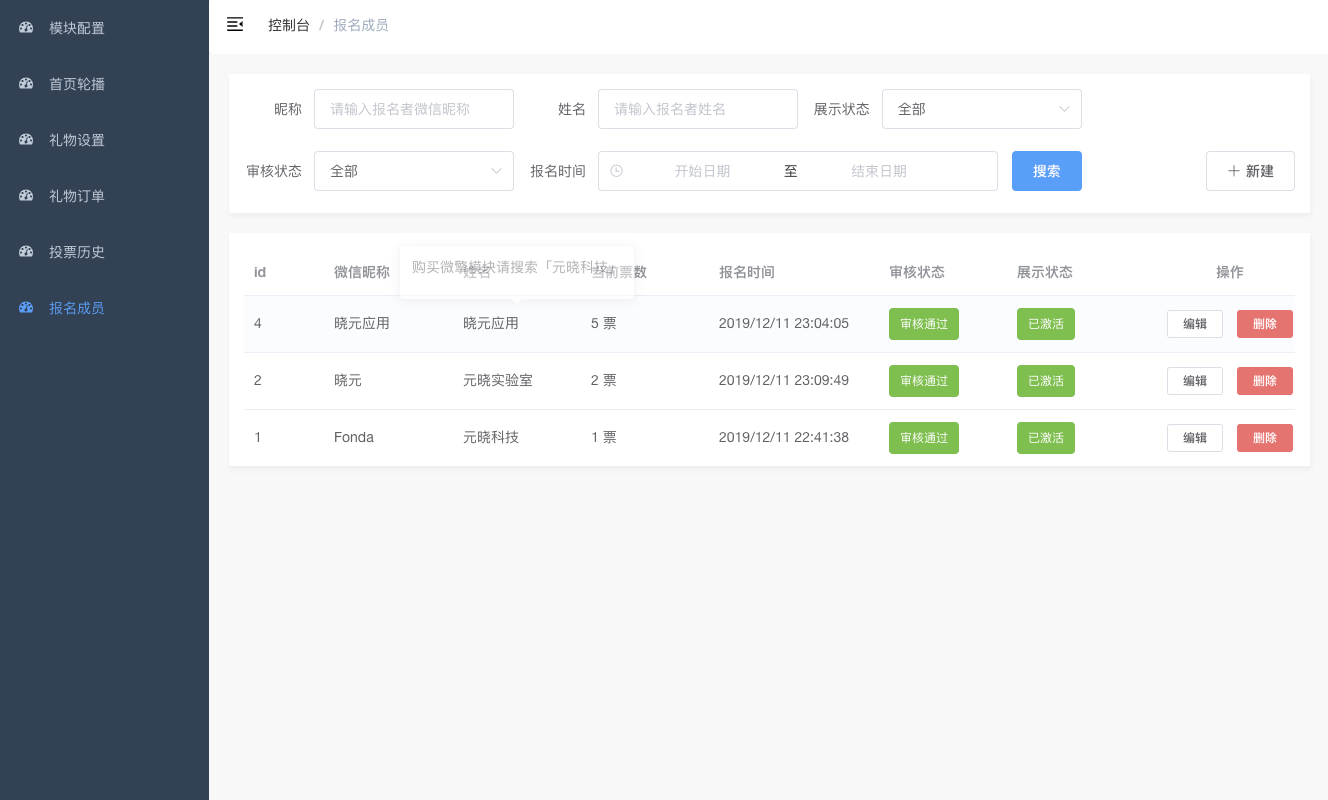Click the 报名时间 column header

point(747,272)
